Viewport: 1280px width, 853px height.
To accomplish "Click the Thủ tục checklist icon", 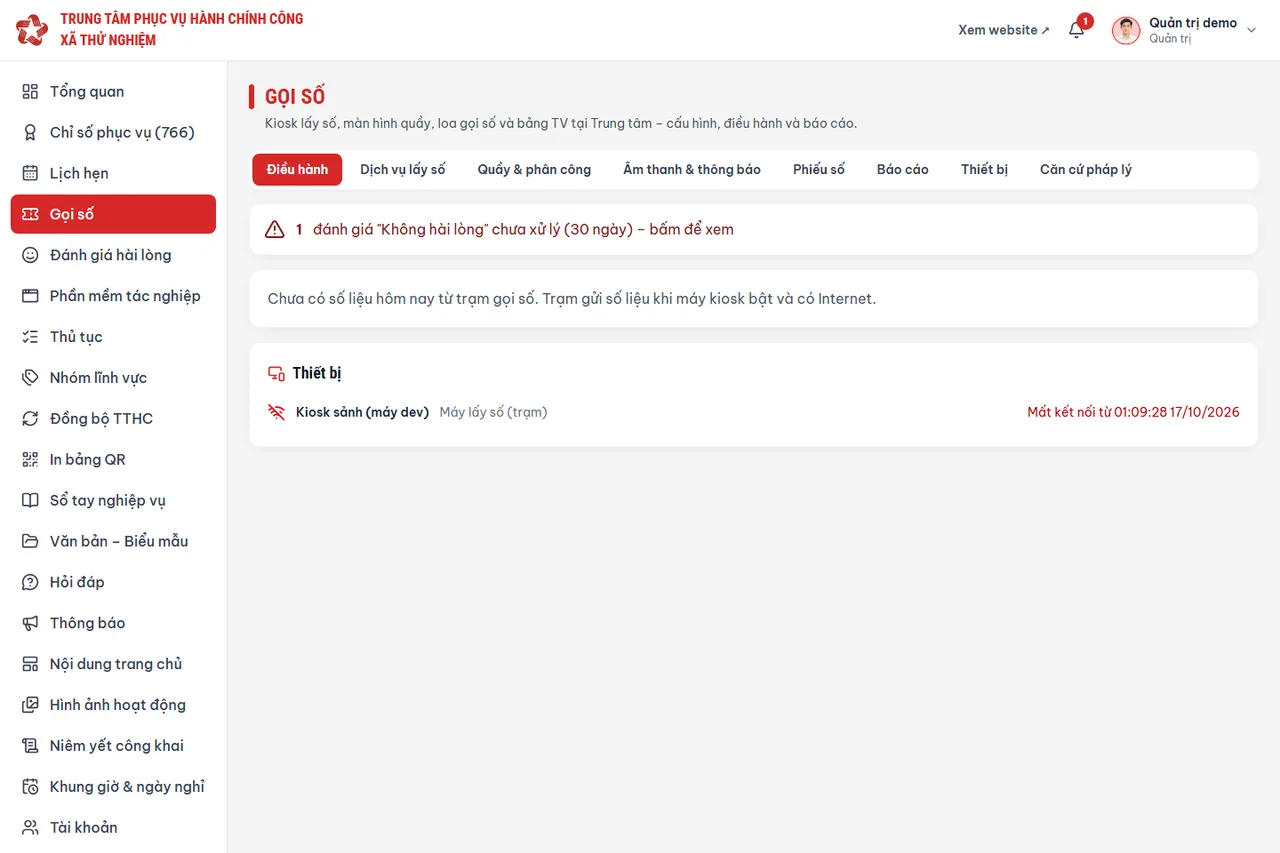I will tap(30, 337).
